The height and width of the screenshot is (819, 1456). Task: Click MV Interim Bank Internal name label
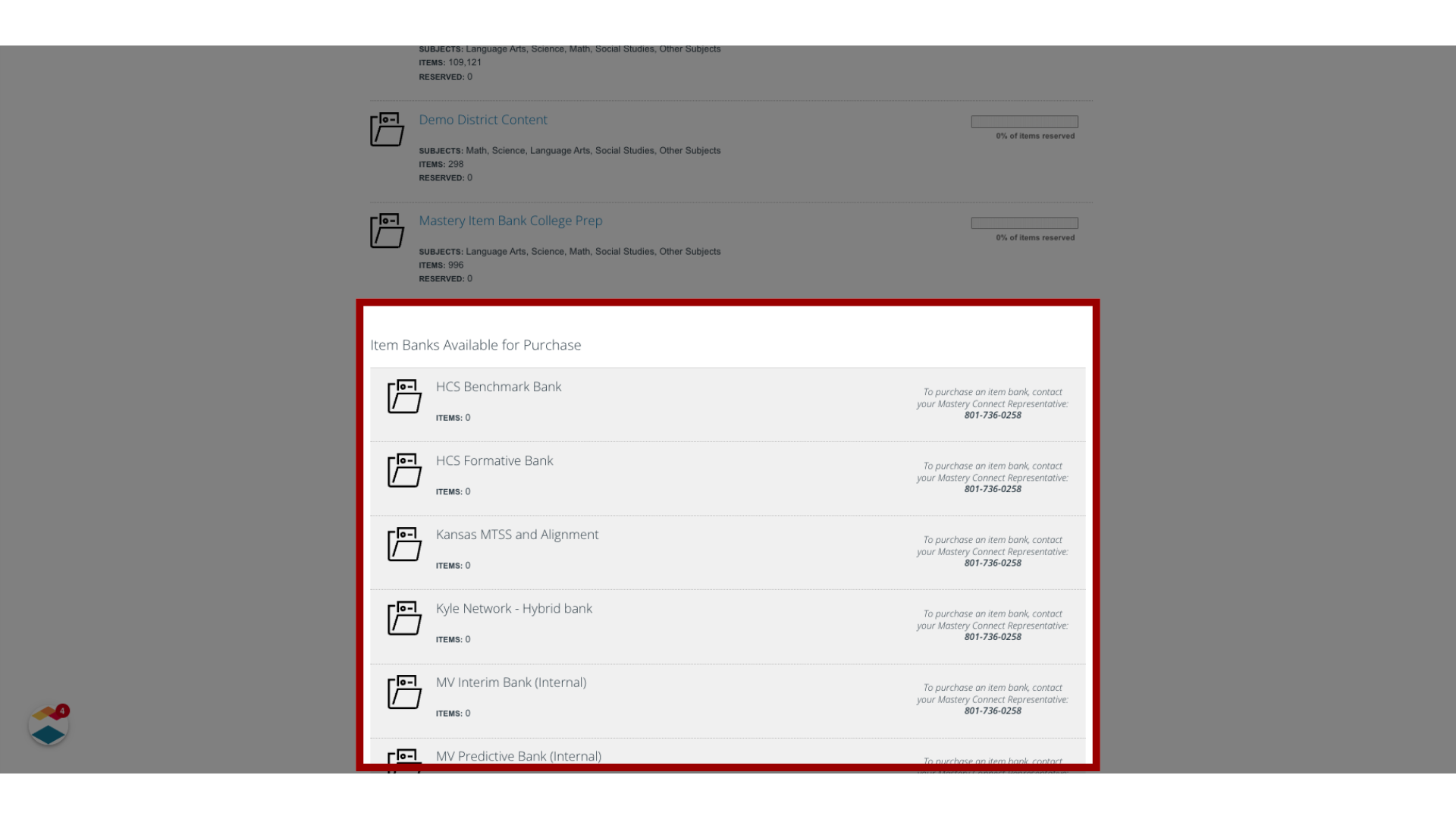tap(511, 682)
